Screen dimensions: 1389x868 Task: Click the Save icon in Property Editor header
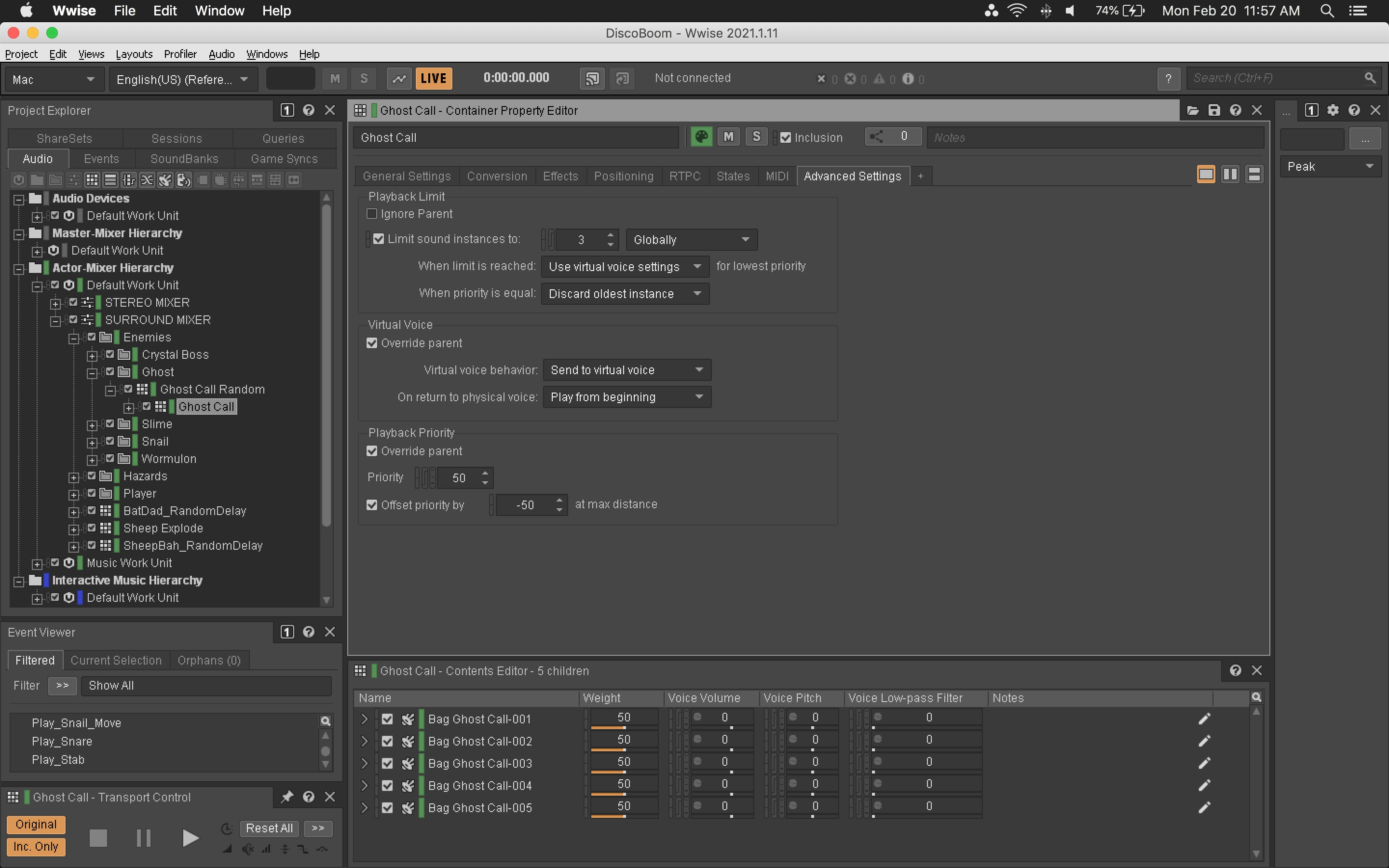tap(1214, 110)
